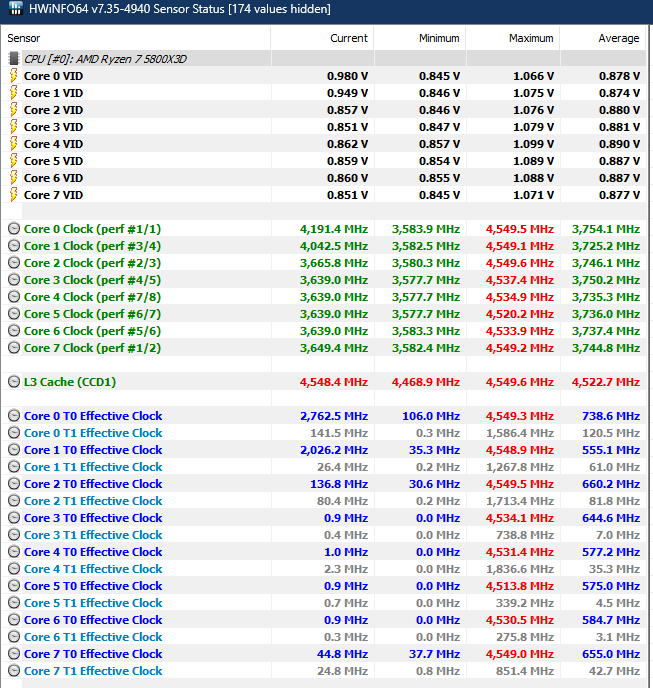Click the 2,026.2 MHz current Core 1 T0 value
This screenshot has height=688, width=653.
[x=334, y=450]
